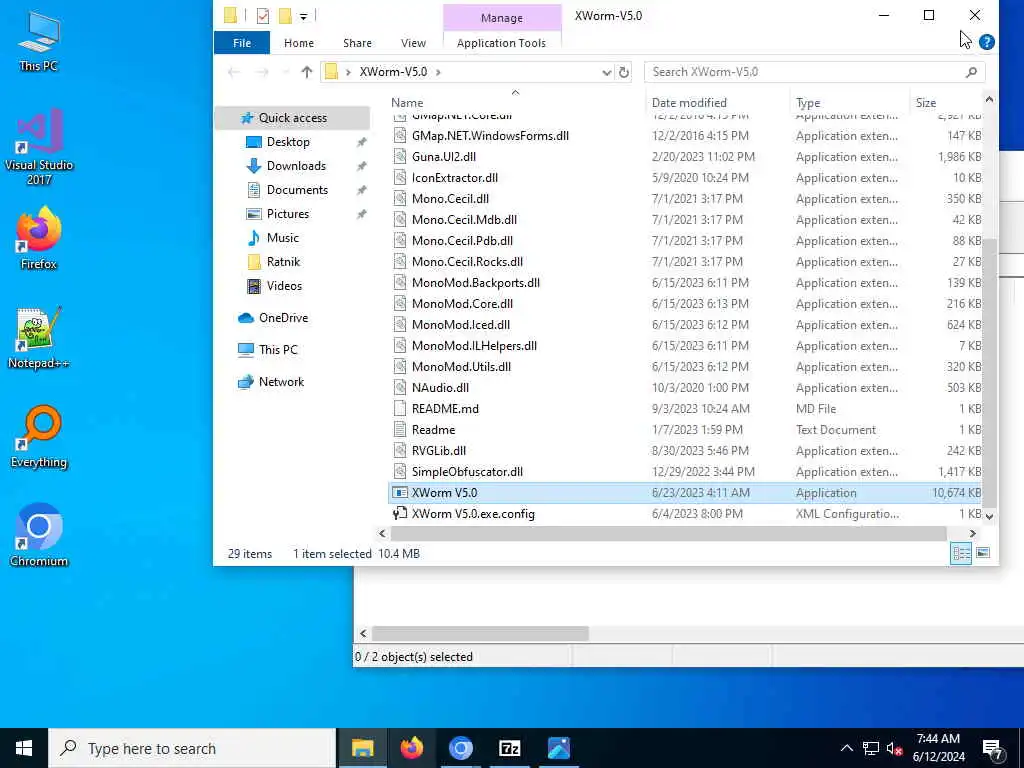Click the muted volume tray icon

(x=894, y=748)
